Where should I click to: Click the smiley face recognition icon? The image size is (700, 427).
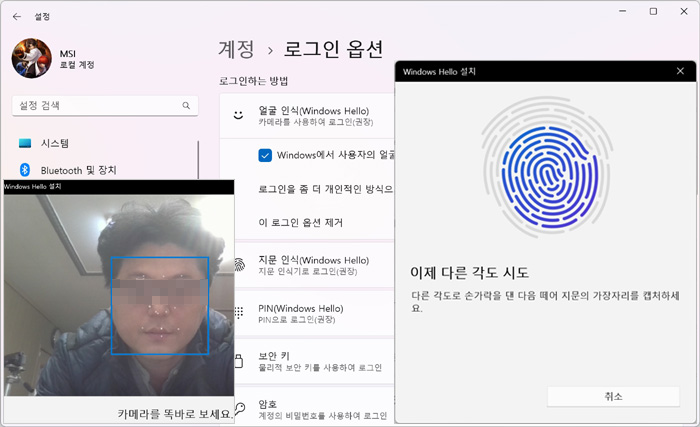[239, 115]
